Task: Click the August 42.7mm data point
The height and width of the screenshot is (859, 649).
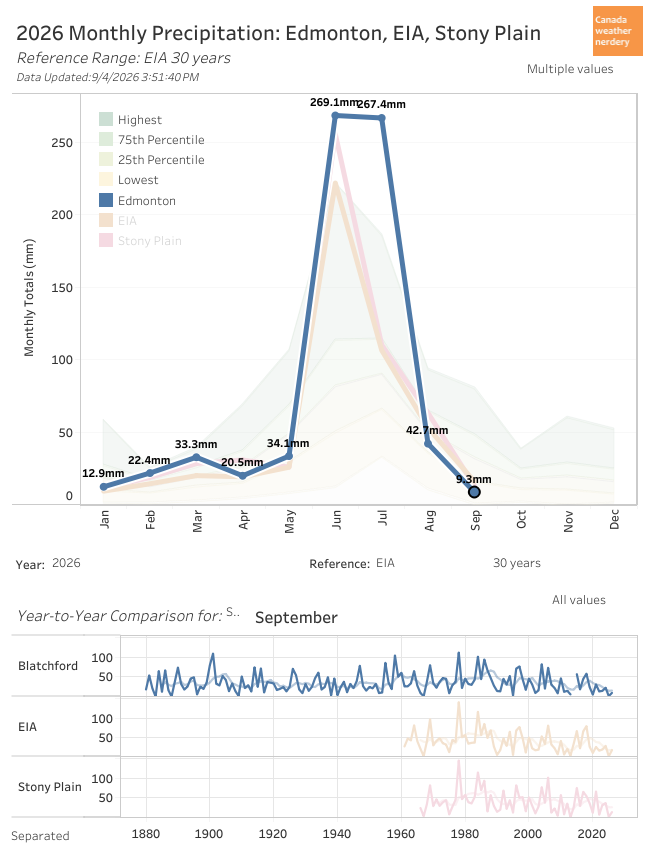Action: point(428,443)
